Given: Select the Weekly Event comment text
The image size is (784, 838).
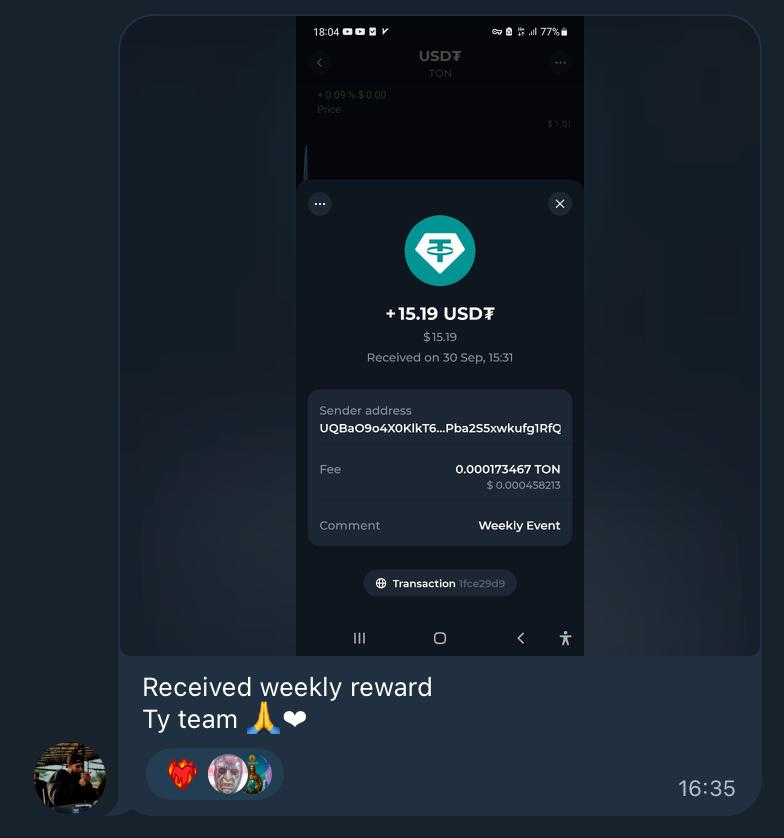Looking at the screenshot, I should [x=519, y=525].
